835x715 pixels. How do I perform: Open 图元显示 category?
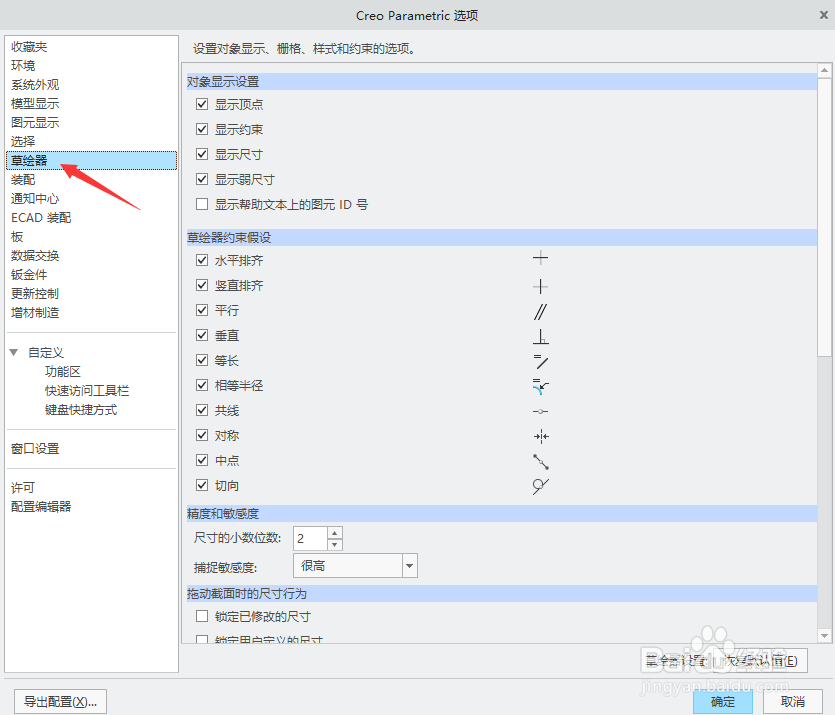pos(35,122)
